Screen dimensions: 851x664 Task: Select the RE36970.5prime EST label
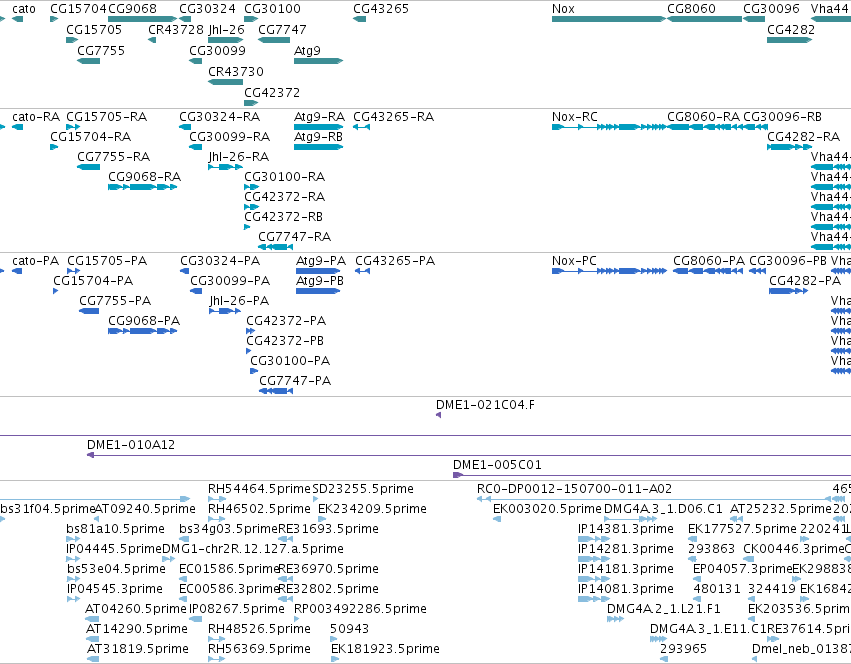point(328,569)
